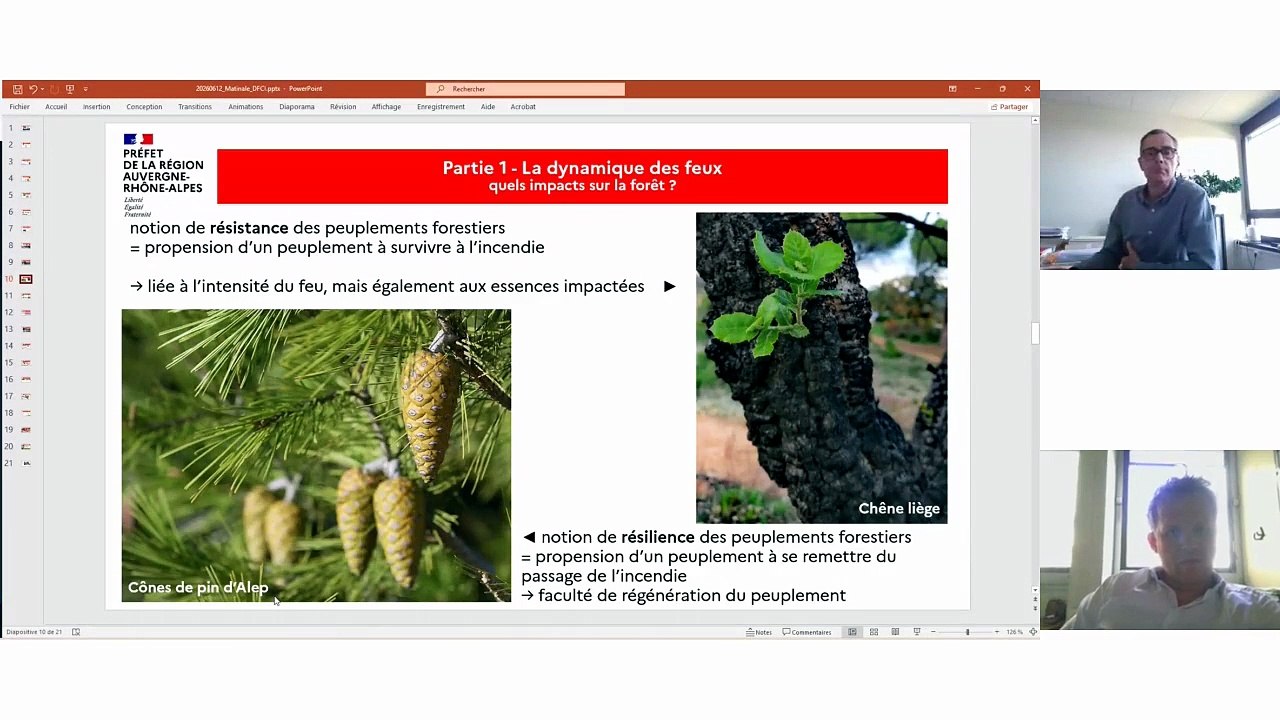The width and height of the screenshot is (1280, 720).
Task: Switch to the Accueil ribbon tab
Action: [56, 107]
